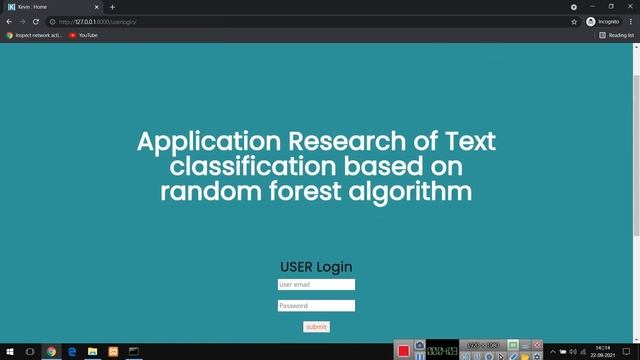Open the Inspect network activity bookmark

(x=34, y=36)
